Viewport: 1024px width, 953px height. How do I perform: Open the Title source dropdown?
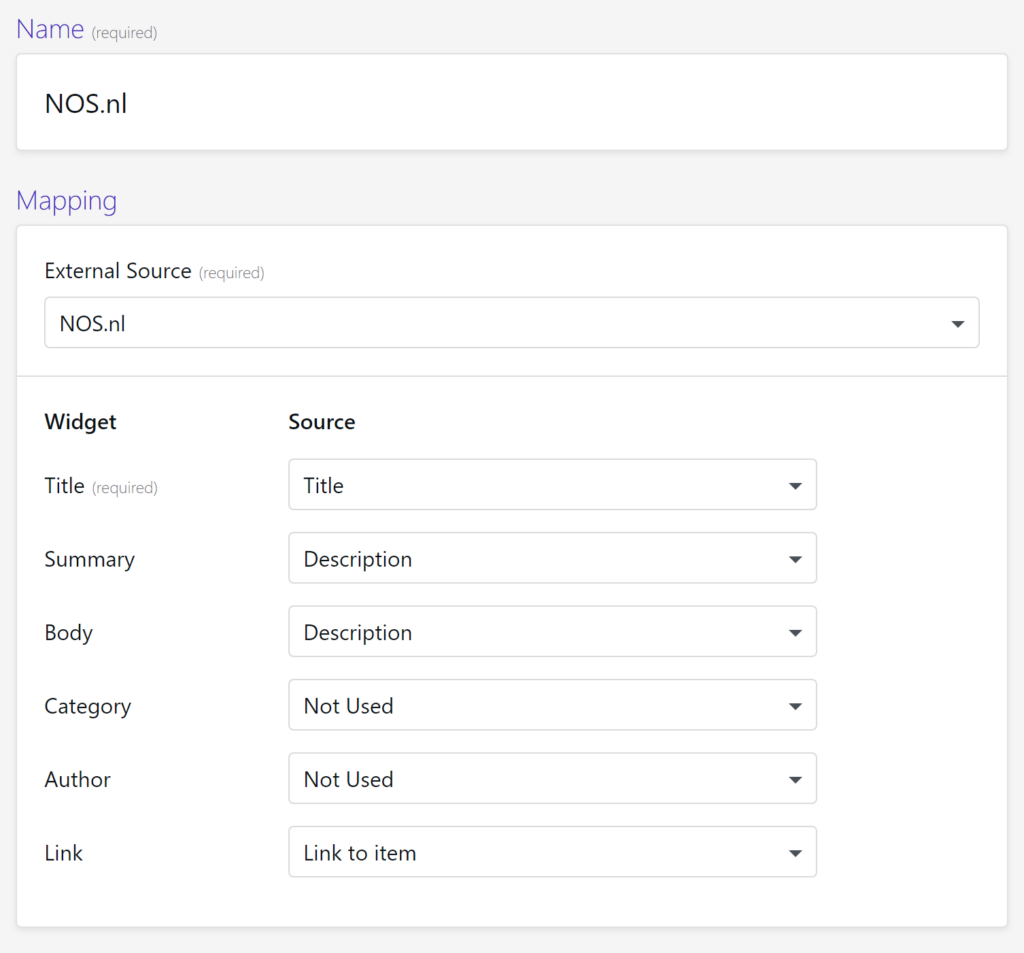[x=552, y=485]
